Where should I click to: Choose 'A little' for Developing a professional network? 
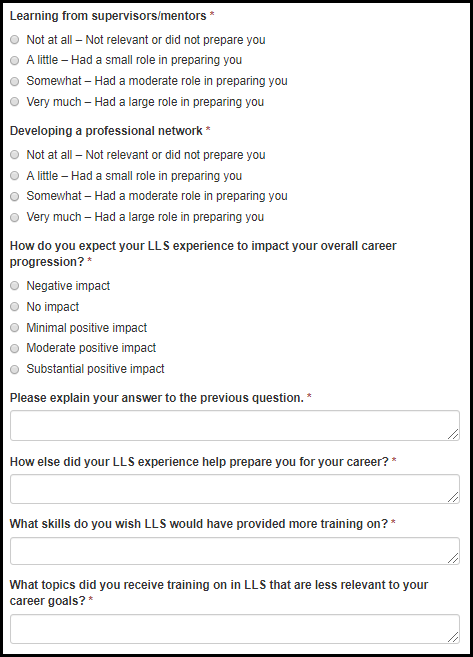(15, 176)
